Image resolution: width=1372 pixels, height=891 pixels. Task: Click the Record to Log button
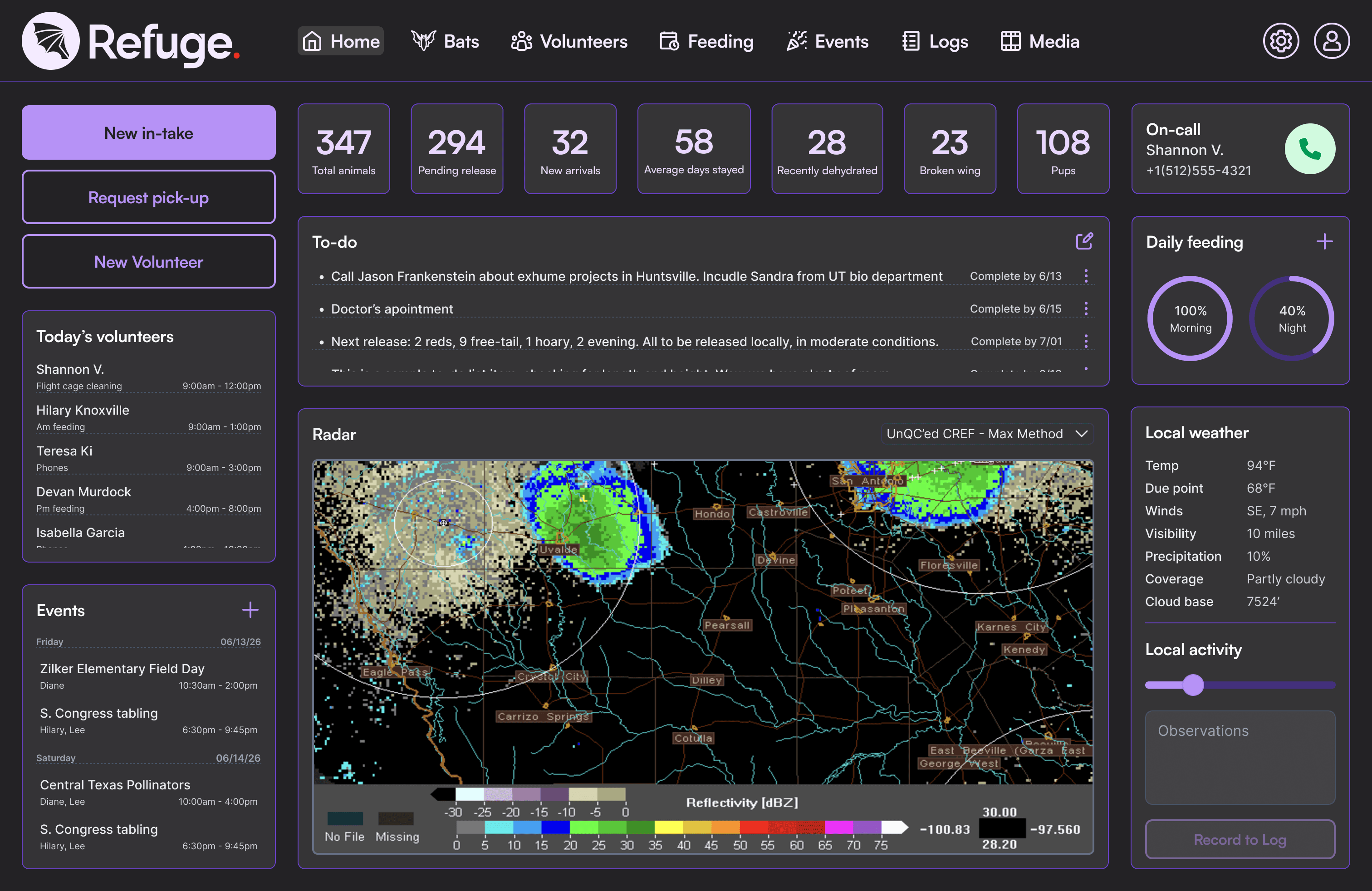(1240, 839)
